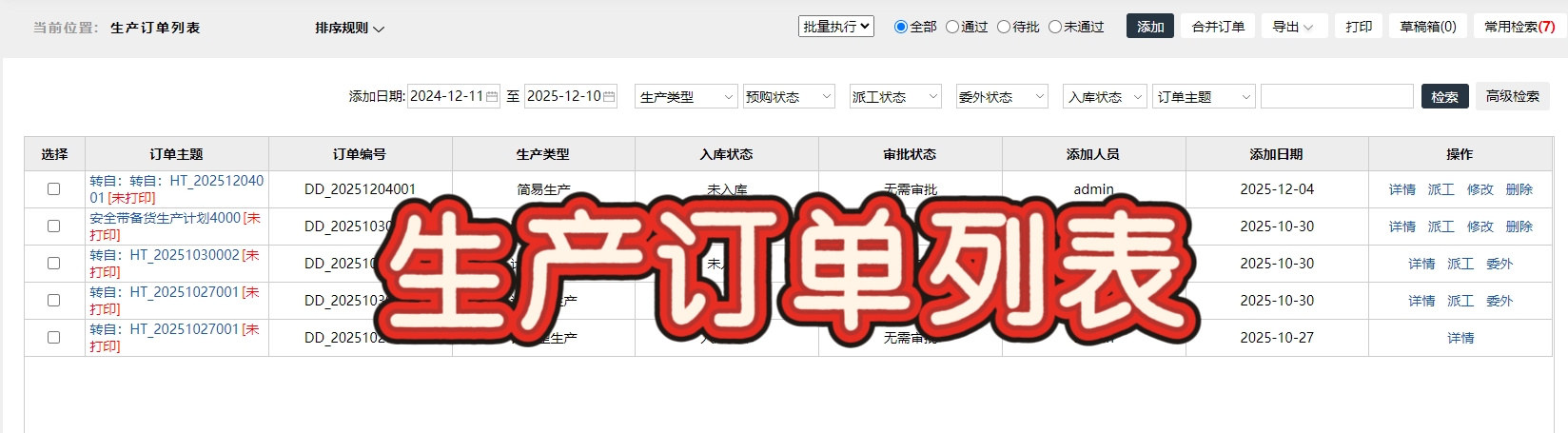
Task: Open the 导出 dropdown button
Action: click(1294, 27)
